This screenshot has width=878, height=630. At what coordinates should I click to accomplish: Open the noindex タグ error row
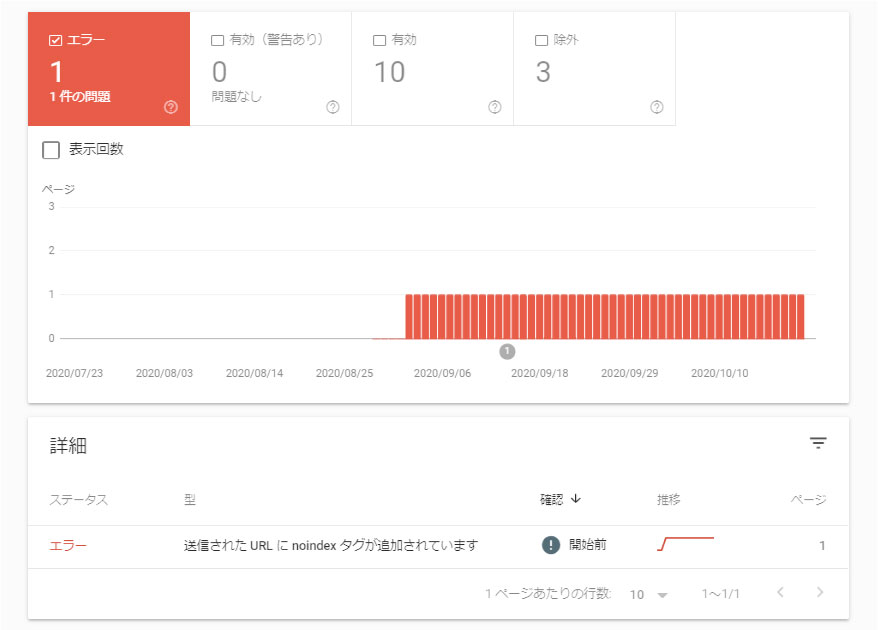click(x=331, y=545)
